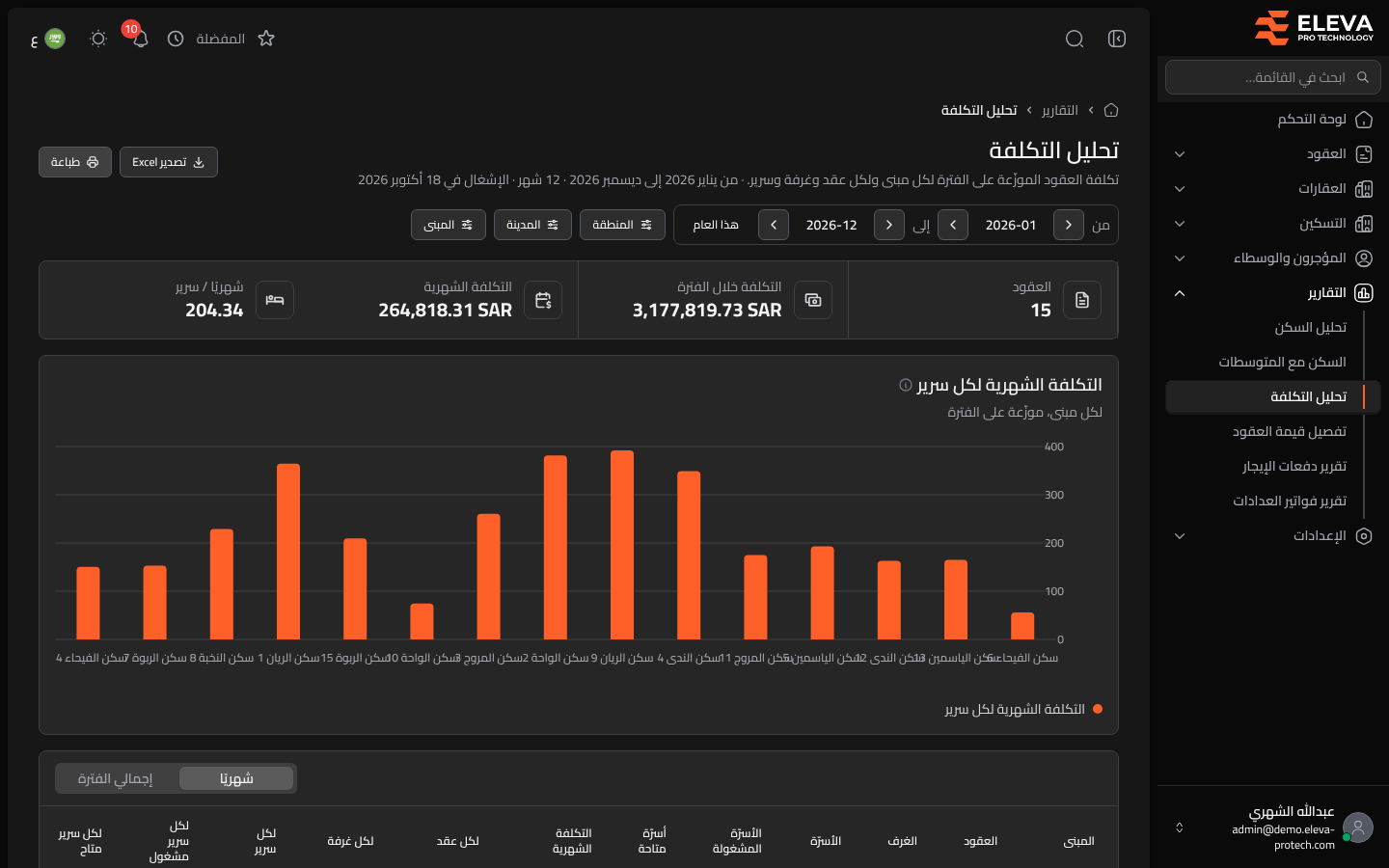The height and width of the screenshot is (868, 1389).
Task: Expand the التسكين sidebar menu
Action: [1273, 224]
